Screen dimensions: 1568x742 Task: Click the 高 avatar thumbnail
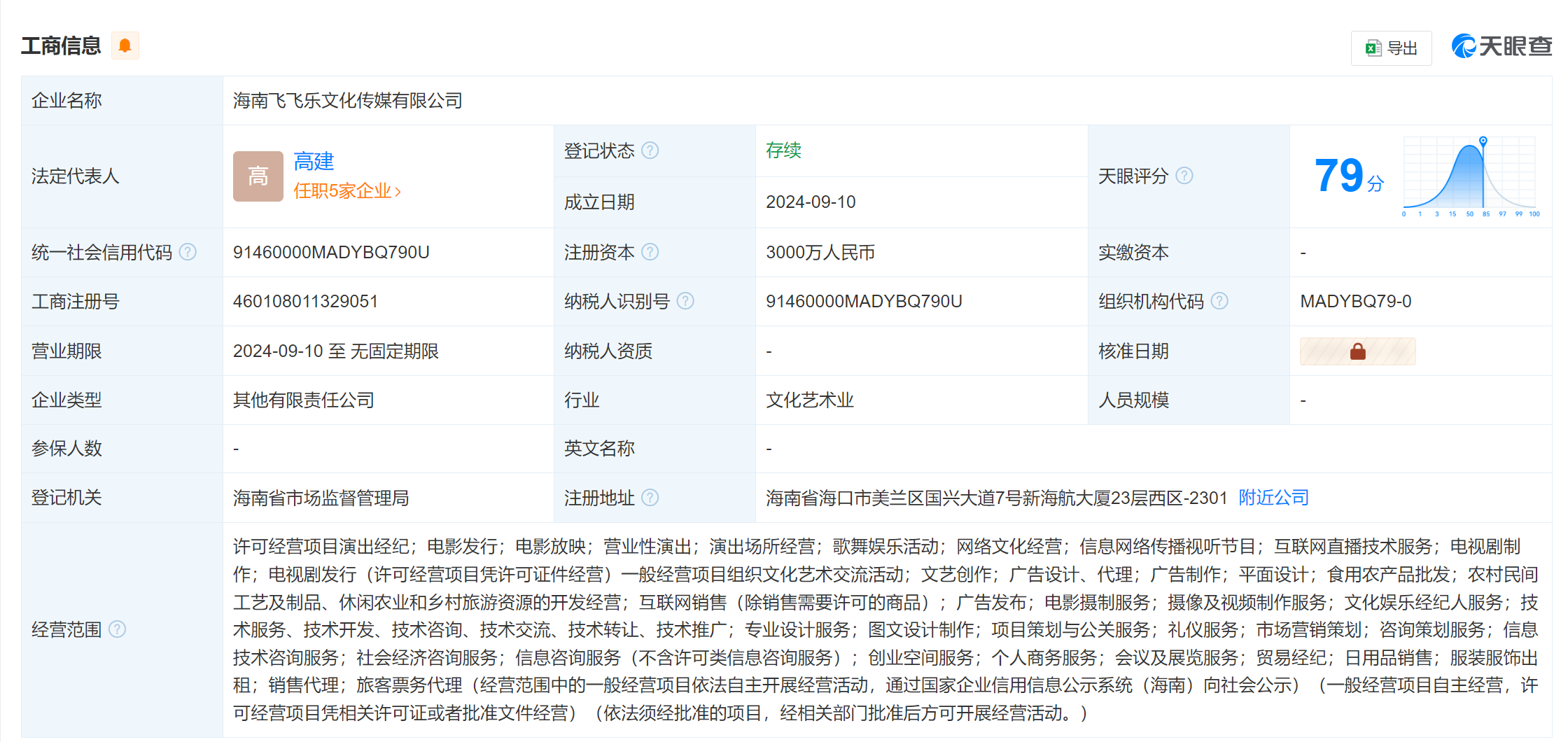pos(258,176)
